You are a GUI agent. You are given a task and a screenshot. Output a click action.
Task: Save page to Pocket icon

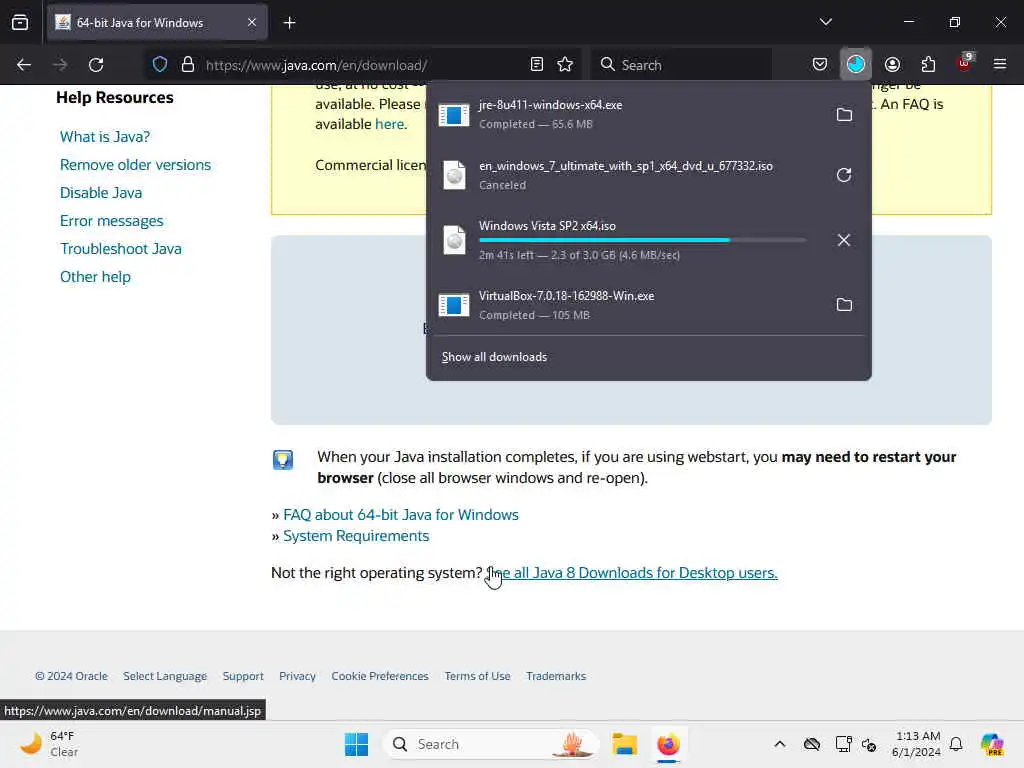click(x=820, y=64)
